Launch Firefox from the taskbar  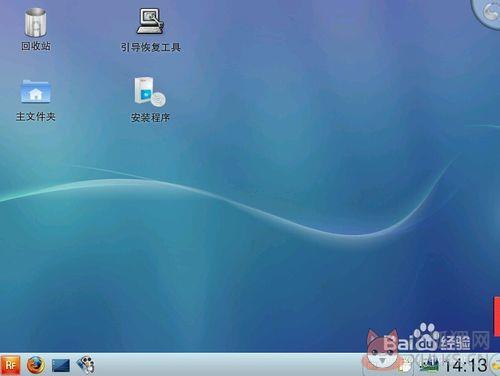click(36, 365)
